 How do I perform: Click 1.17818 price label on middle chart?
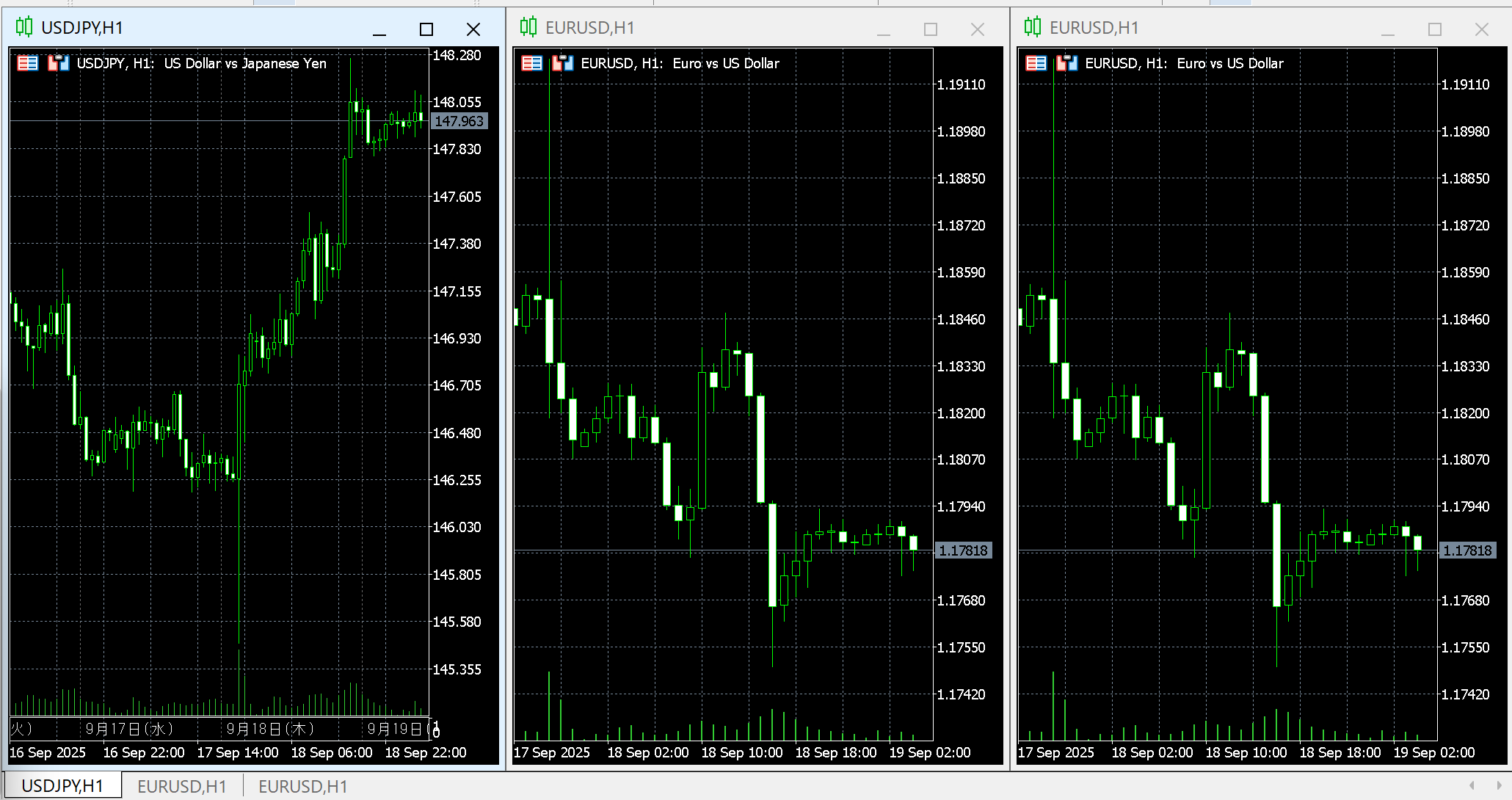click(x=963, y=550)
